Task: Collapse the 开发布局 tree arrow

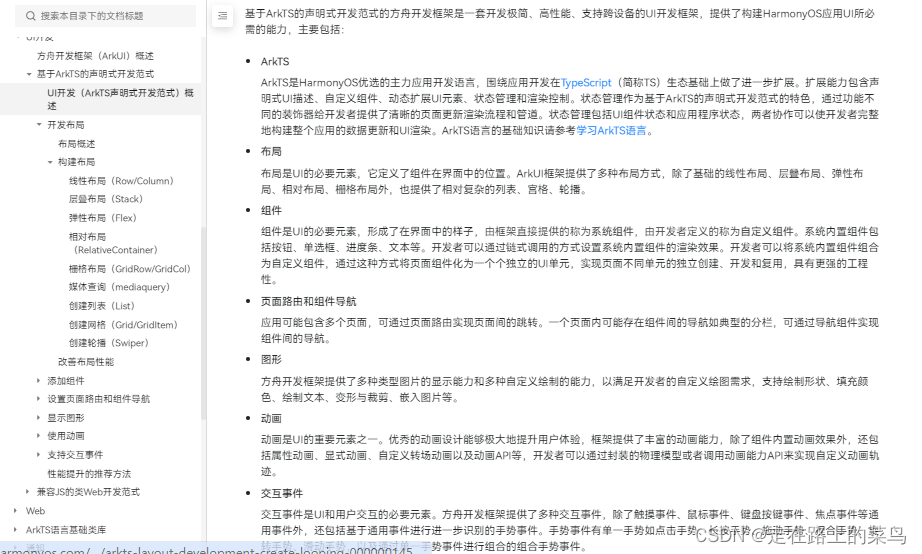Action: pos(39,125)
